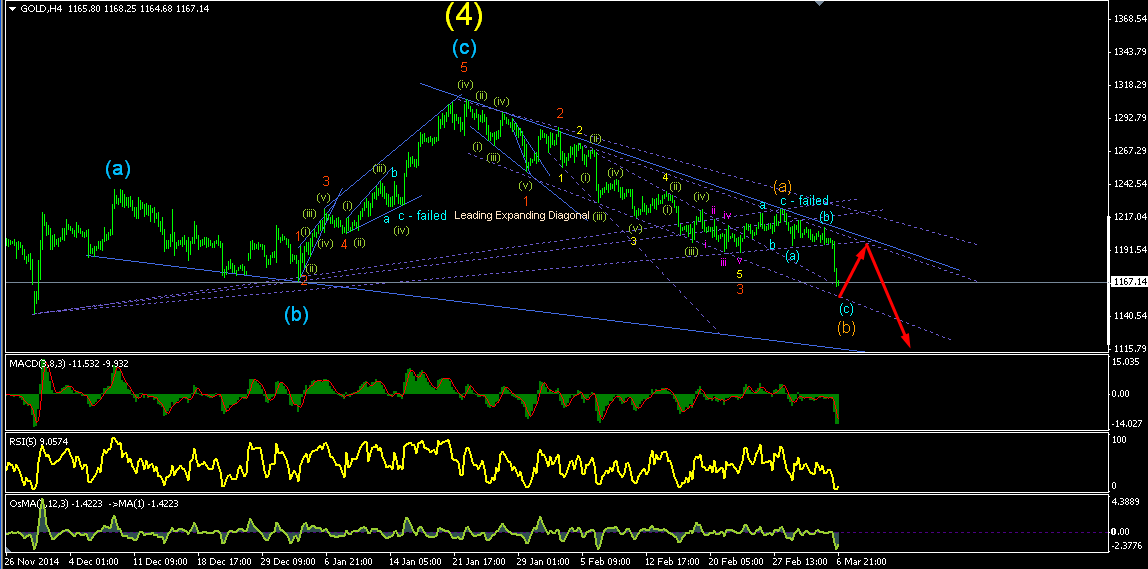Click the 29 Jan 01:00 time axis label
Viewport: 1148px width, 569px height.
point(544,562)
